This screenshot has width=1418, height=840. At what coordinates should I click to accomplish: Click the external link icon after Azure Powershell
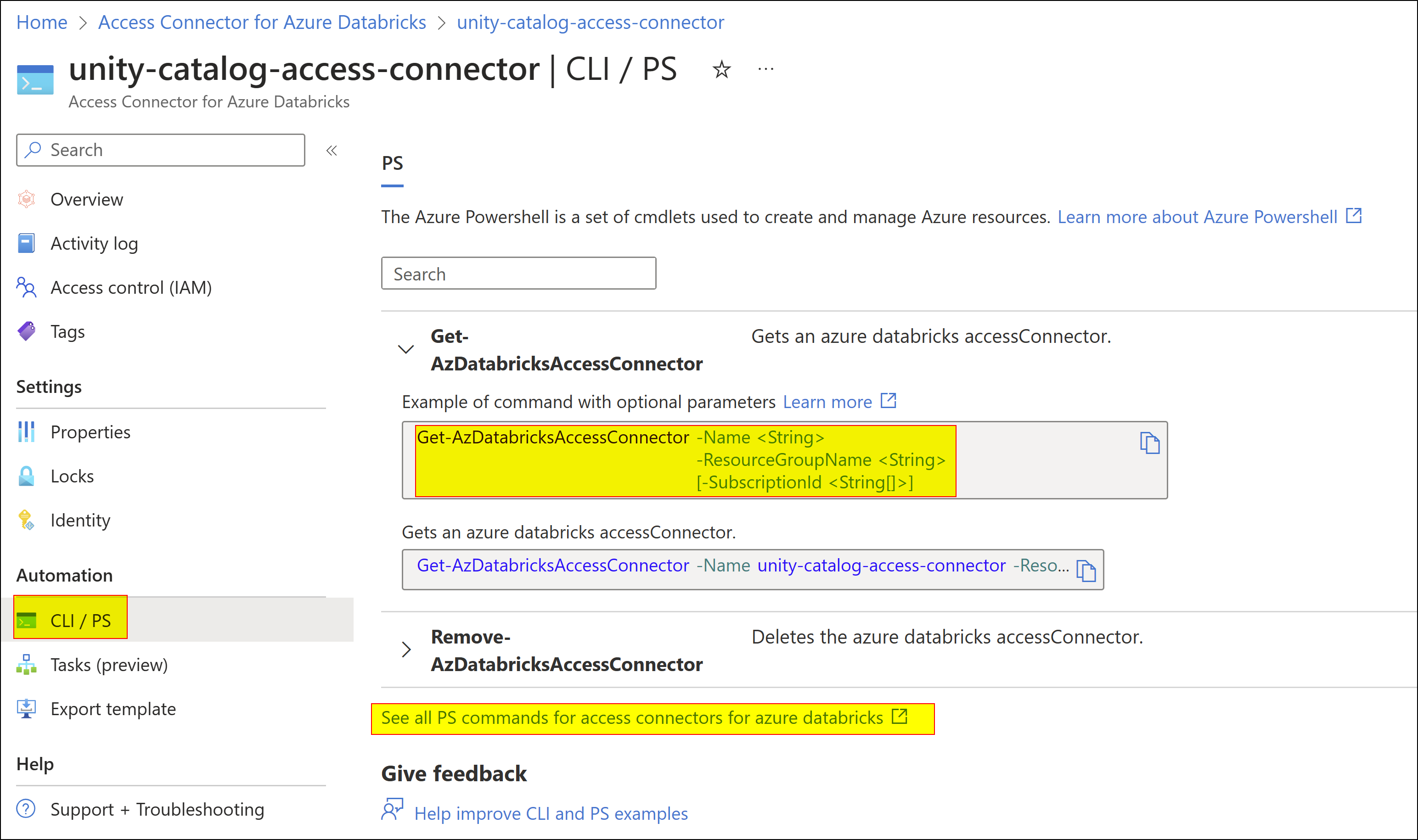[1354, 216]
